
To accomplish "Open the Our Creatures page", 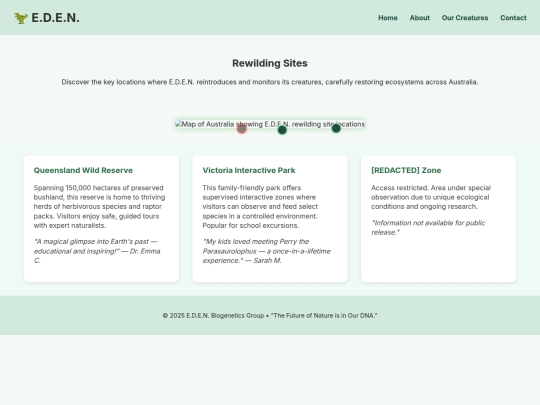I will pyautogui.click(x=465, y=18).
